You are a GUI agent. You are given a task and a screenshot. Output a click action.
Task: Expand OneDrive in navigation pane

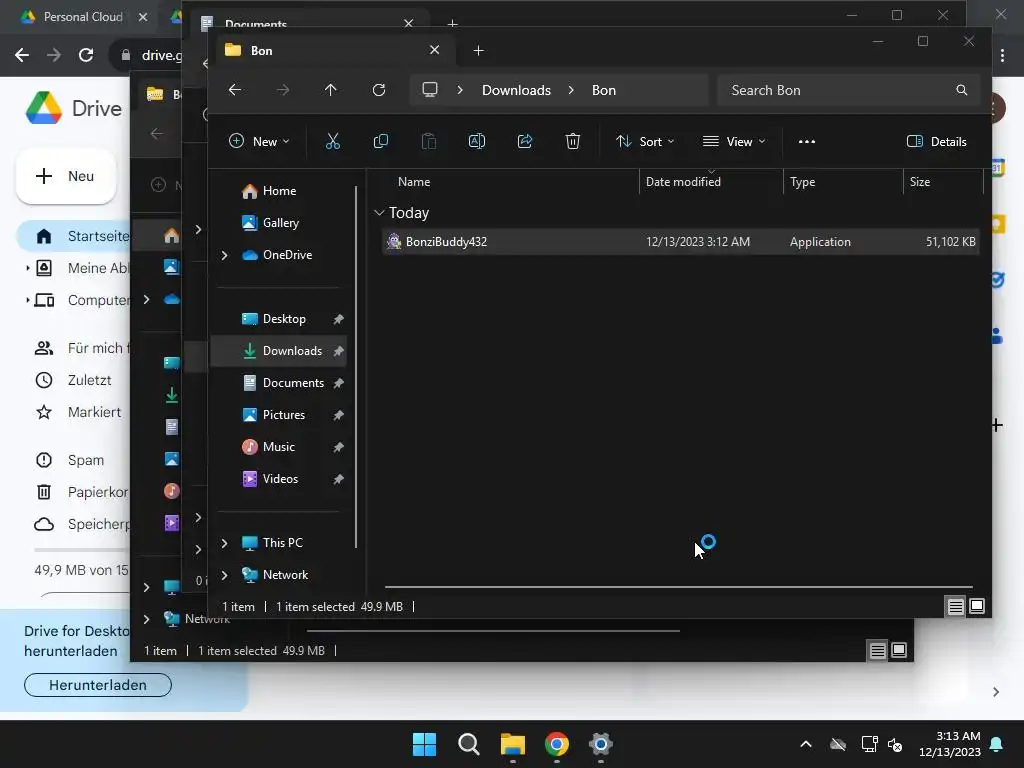pos(224,255)
